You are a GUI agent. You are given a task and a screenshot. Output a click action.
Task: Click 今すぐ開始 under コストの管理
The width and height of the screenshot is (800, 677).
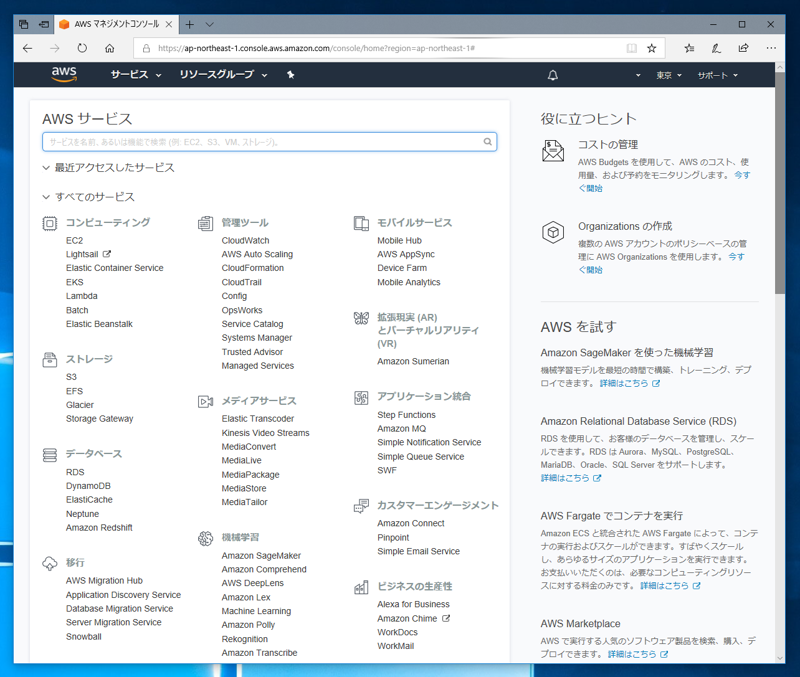(x=664, y=182)
